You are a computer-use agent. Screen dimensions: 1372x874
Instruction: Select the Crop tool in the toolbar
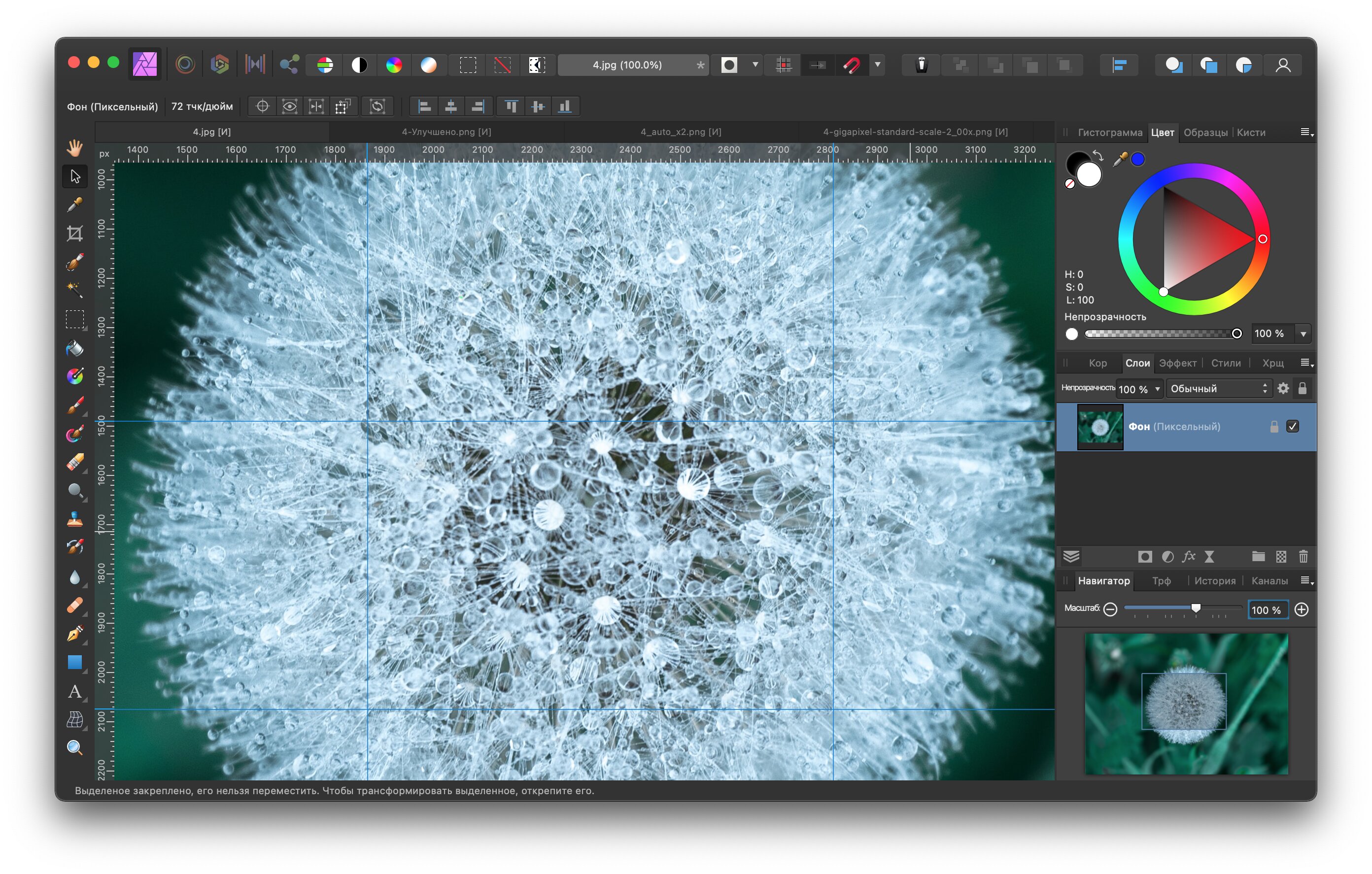point(74,233)
